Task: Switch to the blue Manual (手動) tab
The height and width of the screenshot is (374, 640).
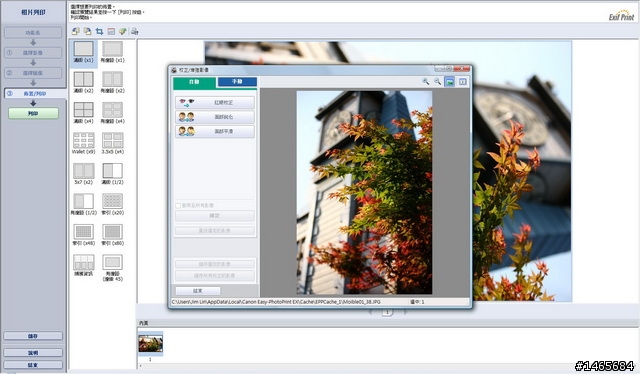Action: (x=237, y=82)
